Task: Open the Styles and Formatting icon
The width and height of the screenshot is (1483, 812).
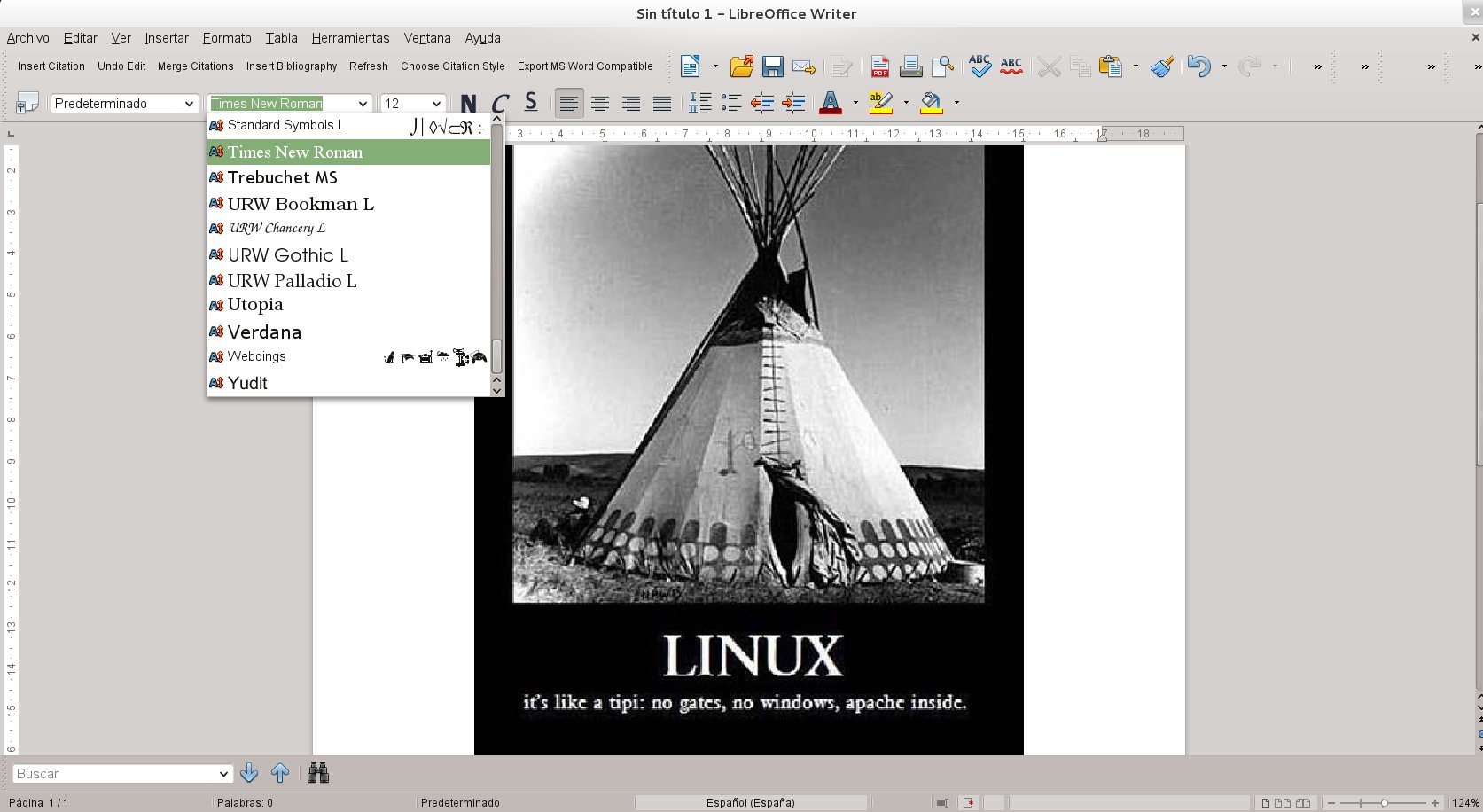Action: 27,104
